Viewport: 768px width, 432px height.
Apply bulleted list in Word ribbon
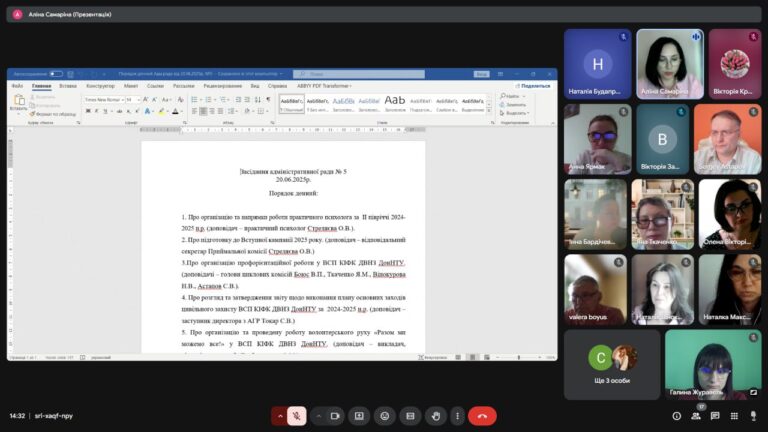[194, 99]
